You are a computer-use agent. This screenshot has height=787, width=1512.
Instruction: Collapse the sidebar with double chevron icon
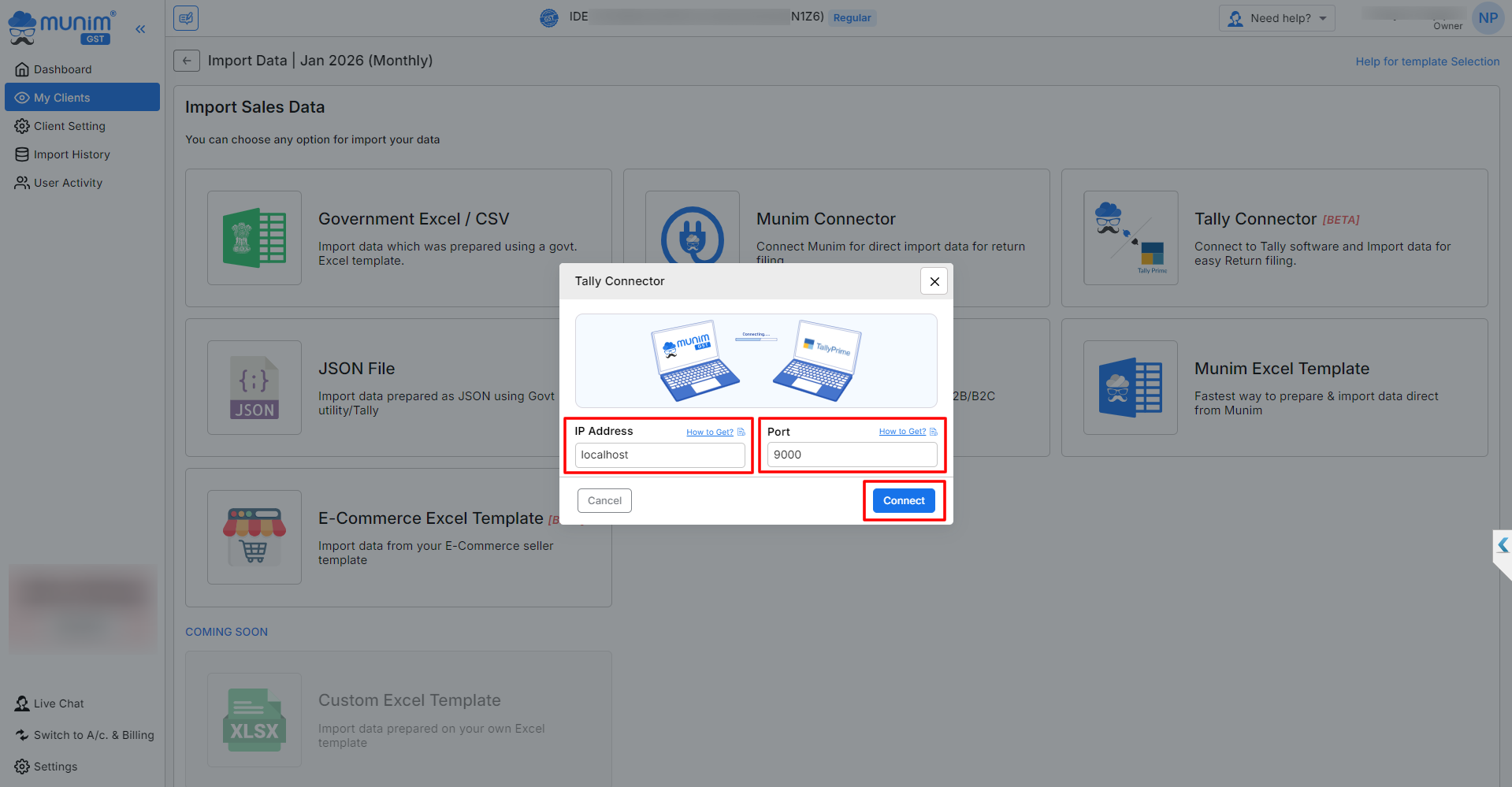point(140,29)
